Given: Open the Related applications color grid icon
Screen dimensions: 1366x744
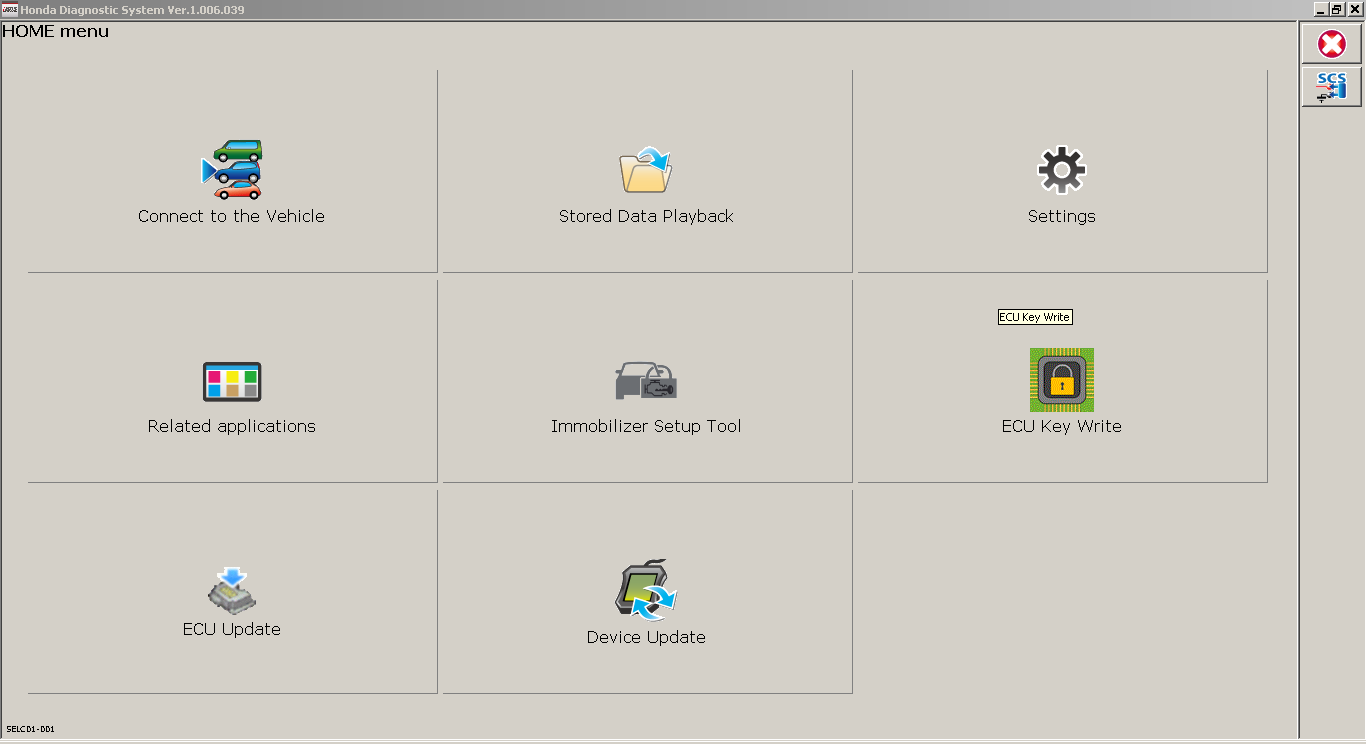Looking at the screenshot, I should click(x=232, y=382).
